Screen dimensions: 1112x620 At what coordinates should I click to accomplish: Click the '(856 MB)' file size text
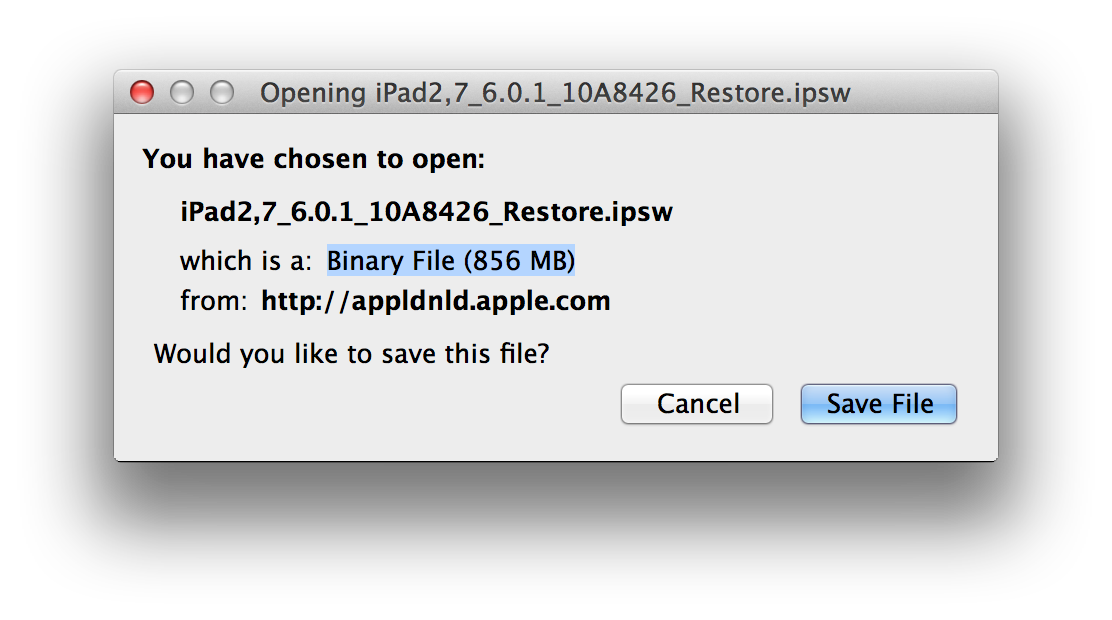[x=518, y=262]
